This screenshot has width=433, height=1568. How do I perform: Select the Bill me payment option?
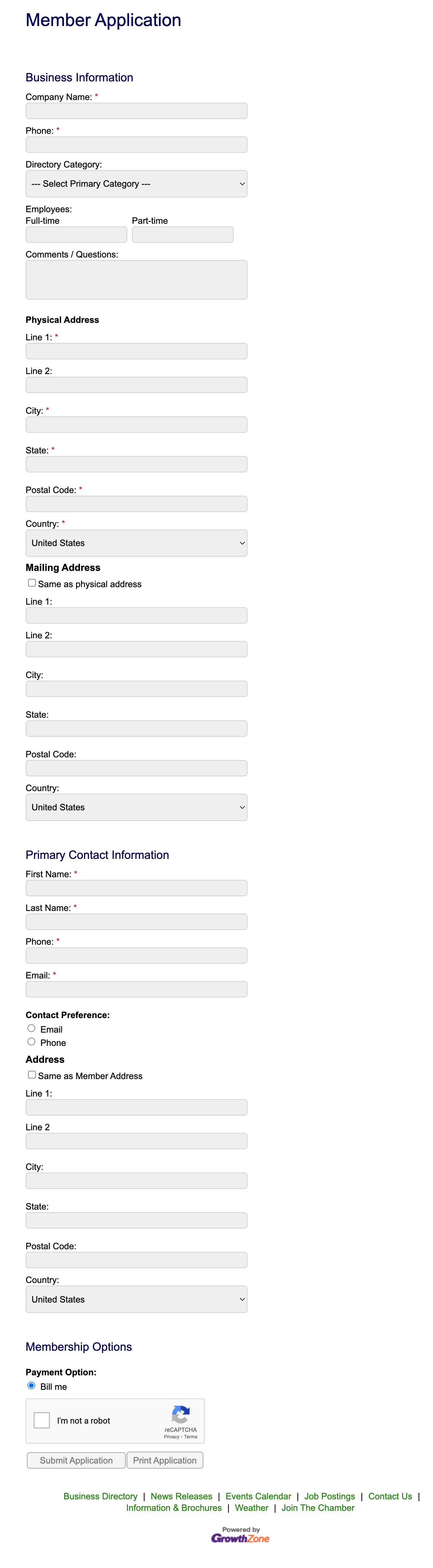coord(31,1385)
